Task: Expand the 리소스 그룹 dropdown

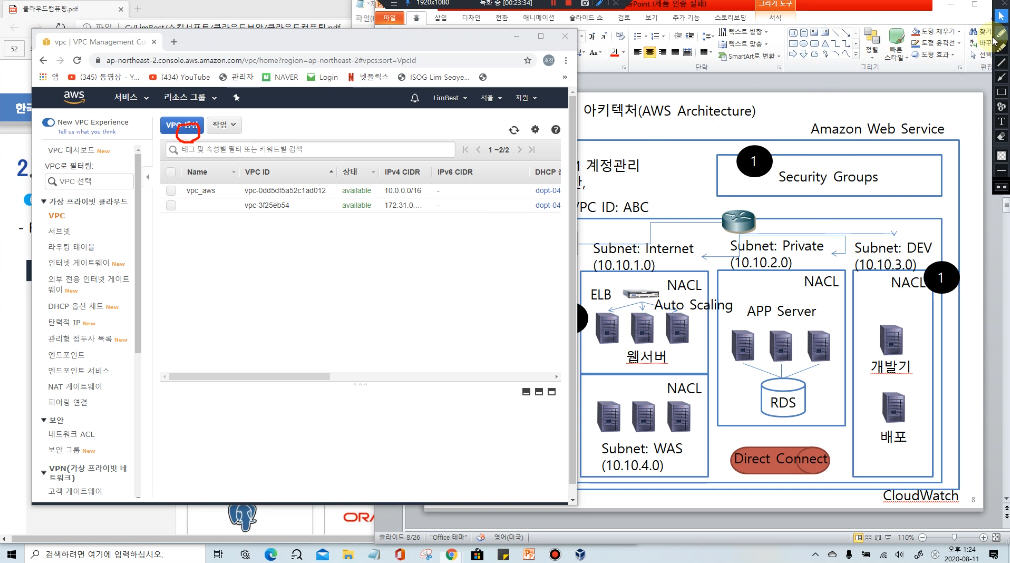Action: coord(190,97)
